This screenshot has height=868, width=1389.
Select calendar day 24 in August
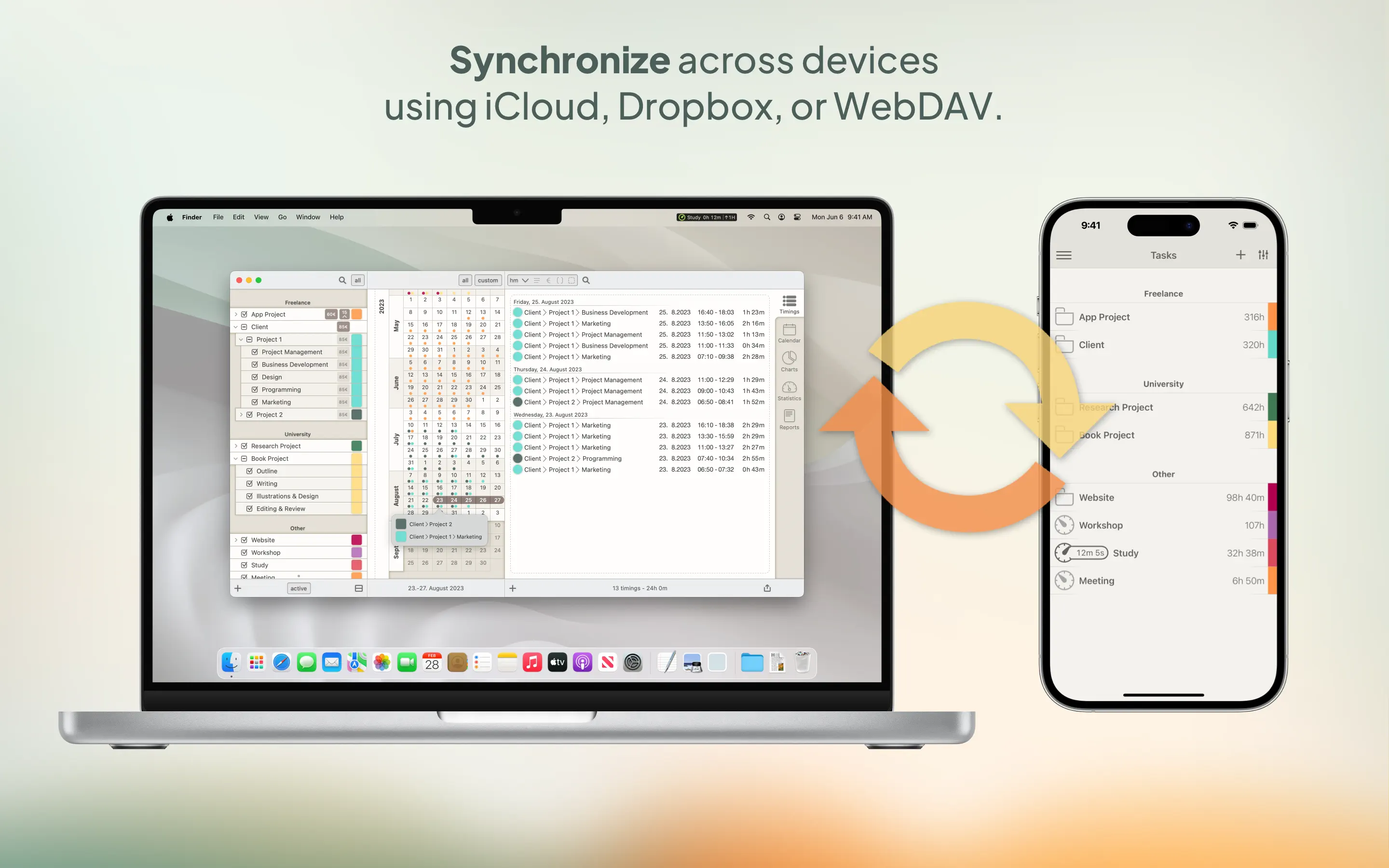454,500
